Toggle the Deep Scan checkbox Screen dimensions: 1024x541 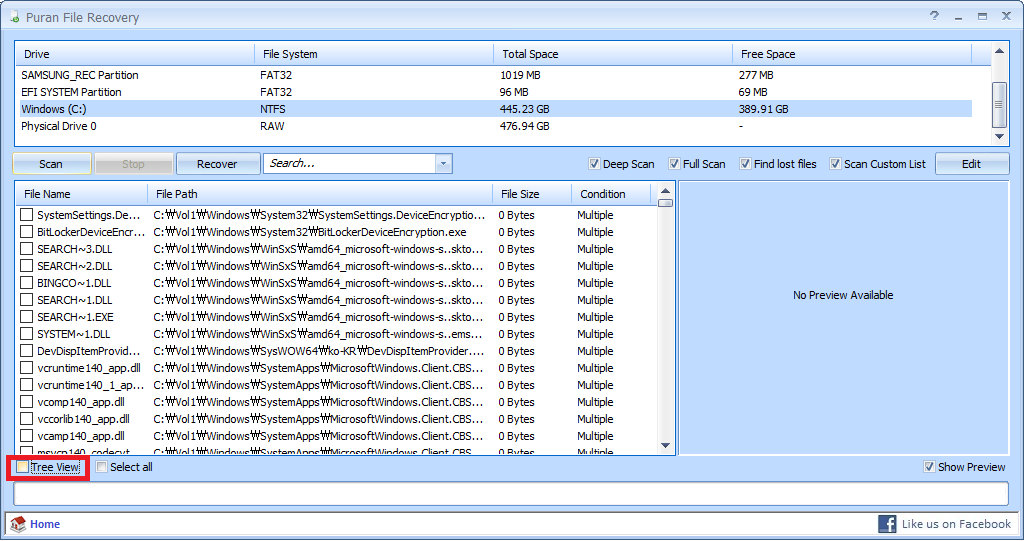(x=594, y=164)
